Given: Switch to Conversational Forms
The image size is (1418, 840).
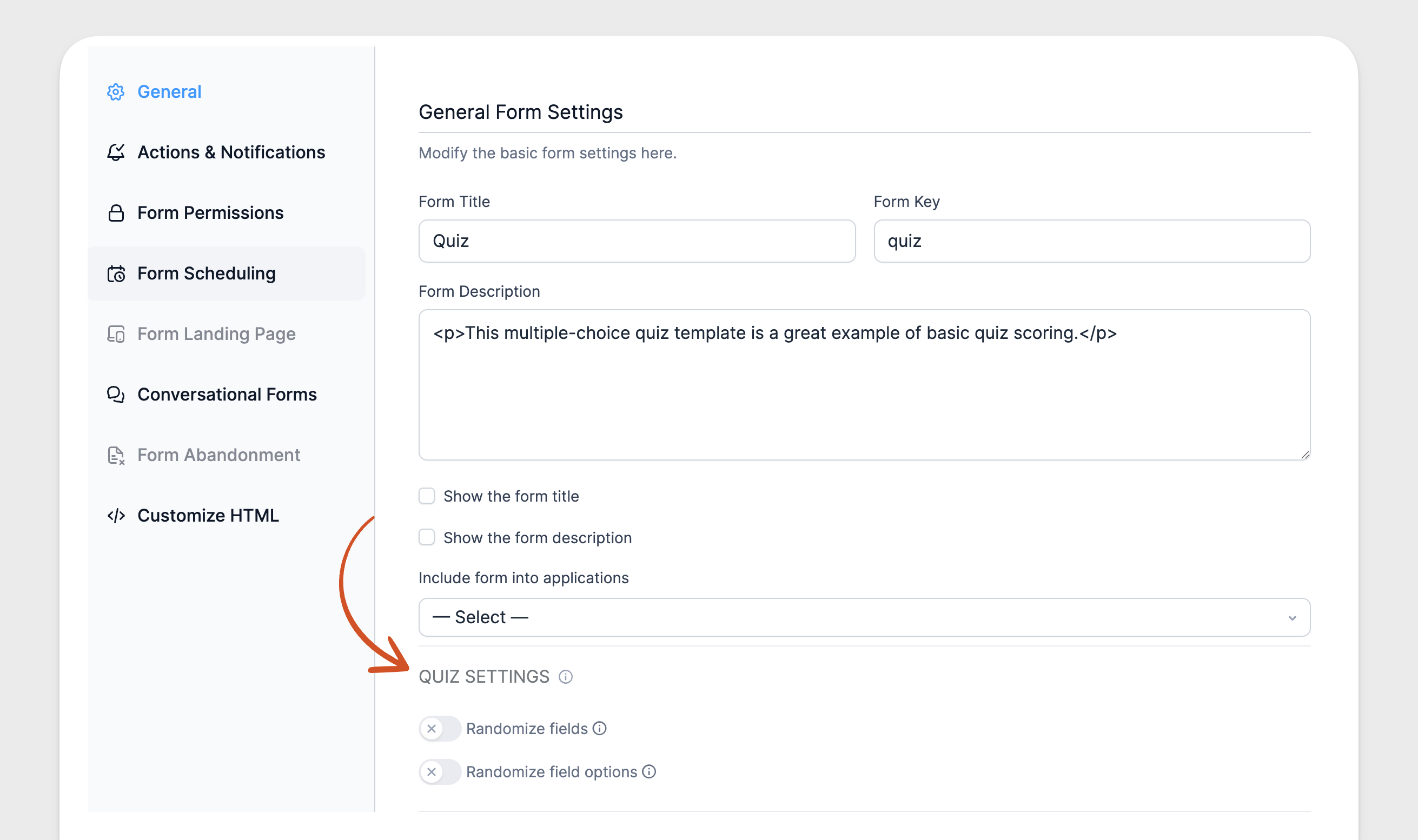Looking at the screenshot, I should (227, 395).
